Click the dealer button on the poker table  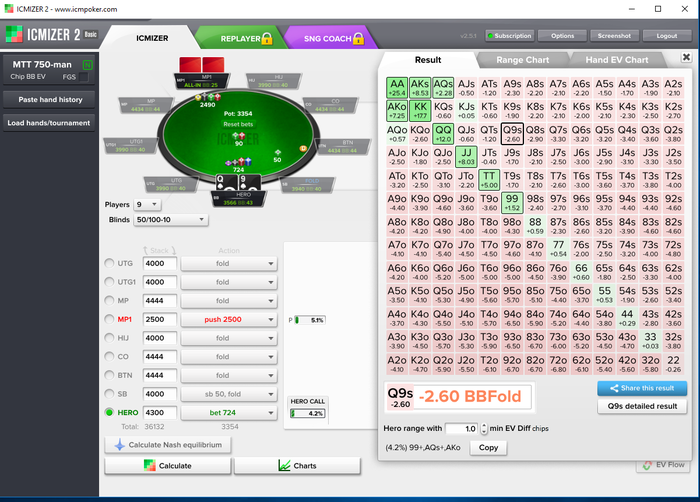tap(303, 148)
